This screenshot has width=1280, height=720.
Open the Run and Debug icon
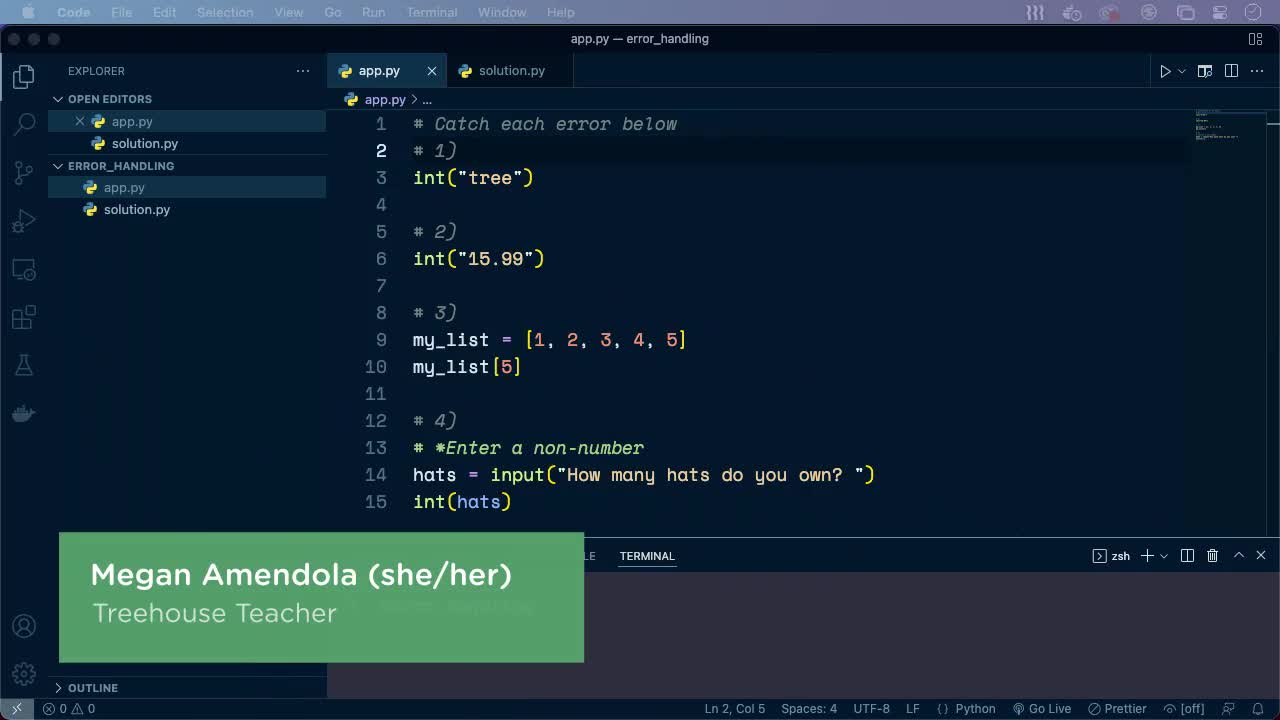click(23, 221)
